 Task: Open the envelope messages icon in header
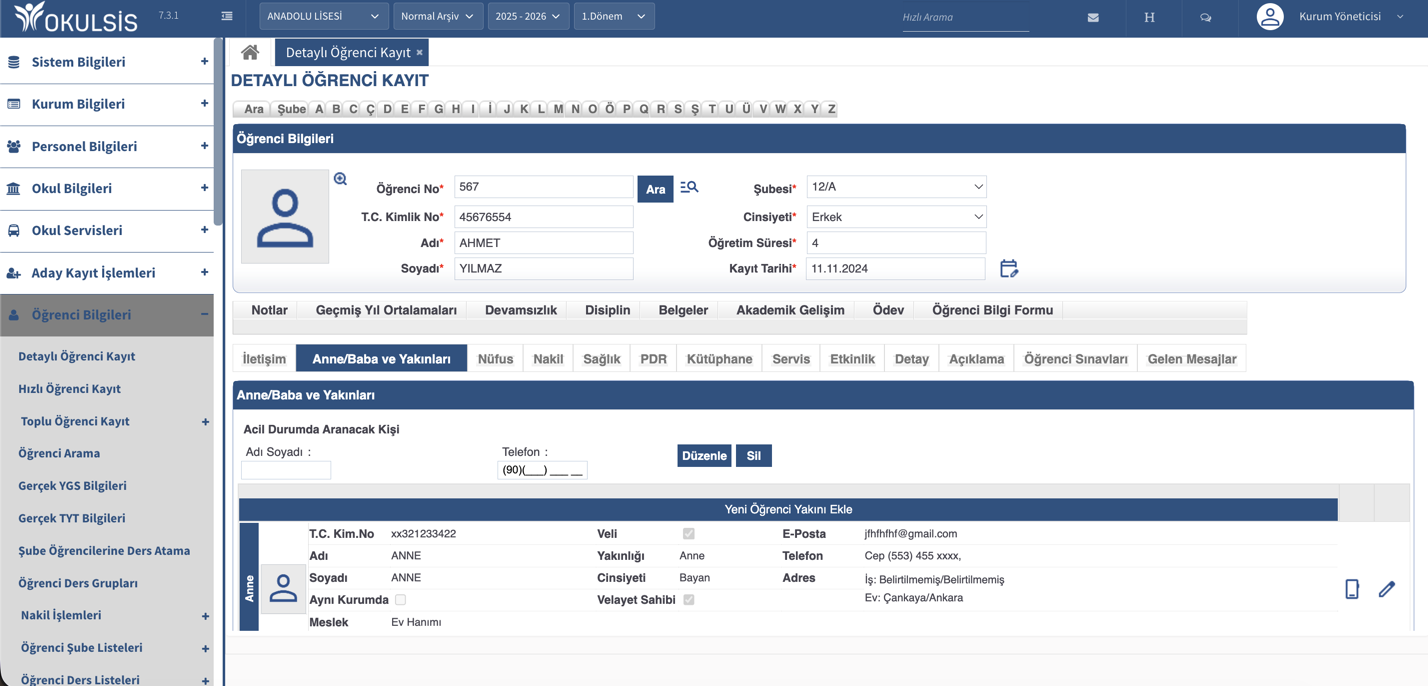tap(1093, 17)
